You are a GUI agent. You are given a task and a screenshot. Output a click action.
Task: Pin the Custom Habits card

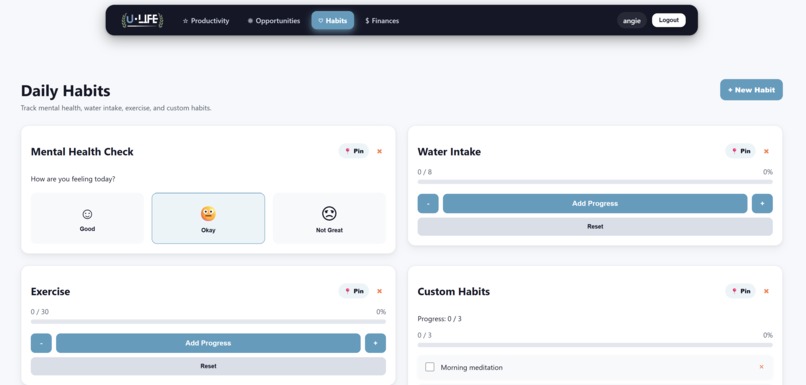point(740,291)
